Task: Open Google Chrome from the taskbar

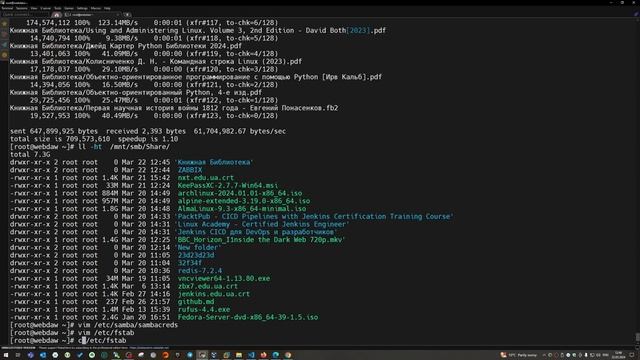Action: [x=288, y=355]
